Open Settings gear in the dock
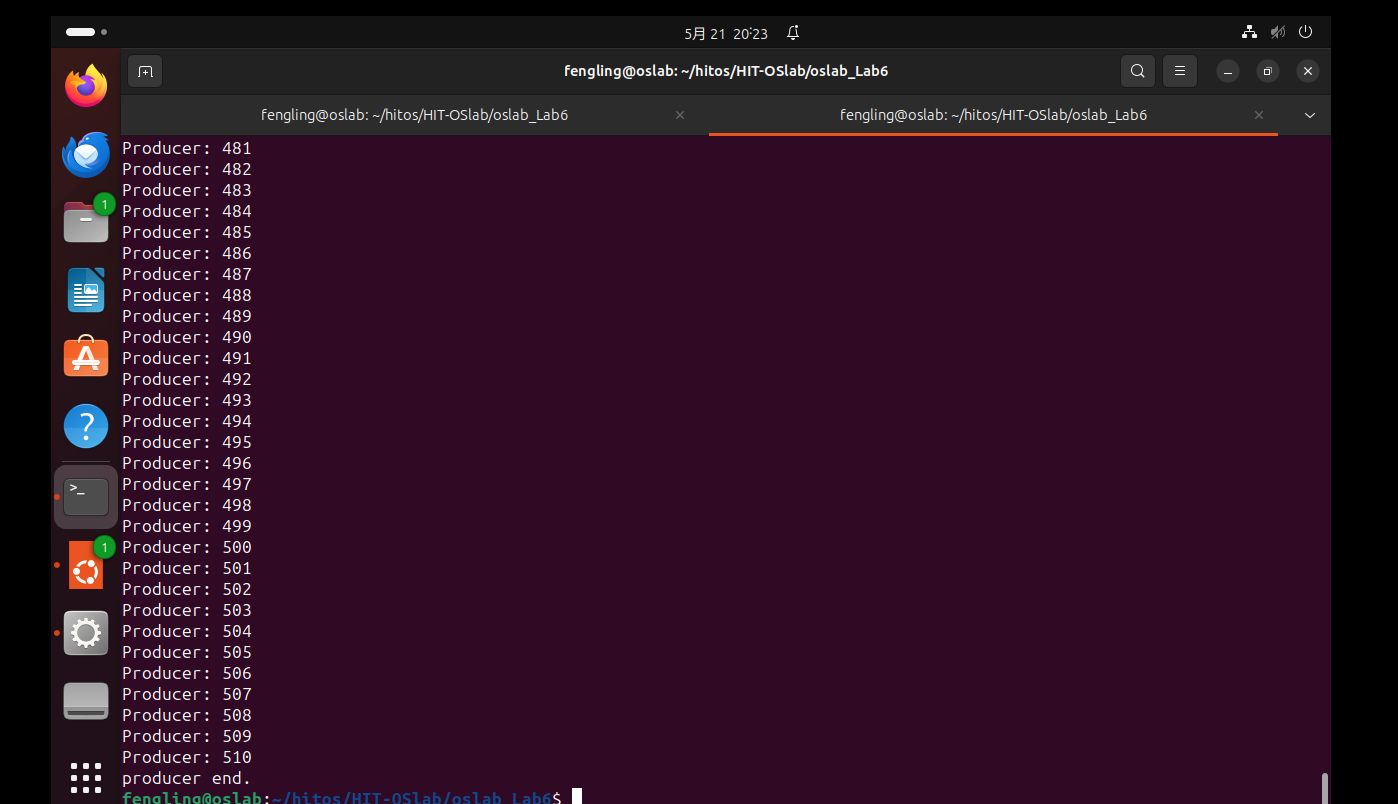Viewport: 1398px width, 804px height. (86, 632)
